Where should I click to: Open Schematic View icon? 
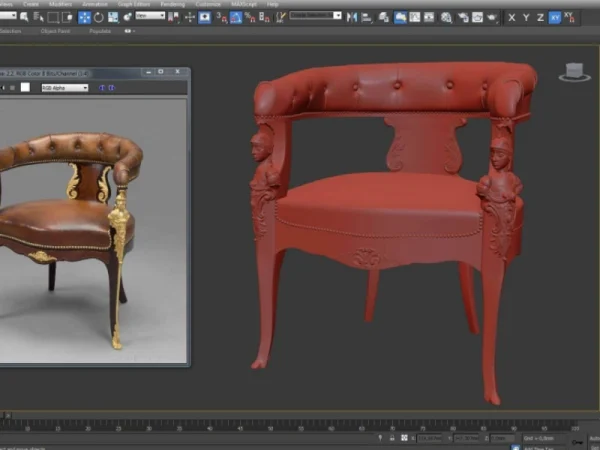point(429,17)
